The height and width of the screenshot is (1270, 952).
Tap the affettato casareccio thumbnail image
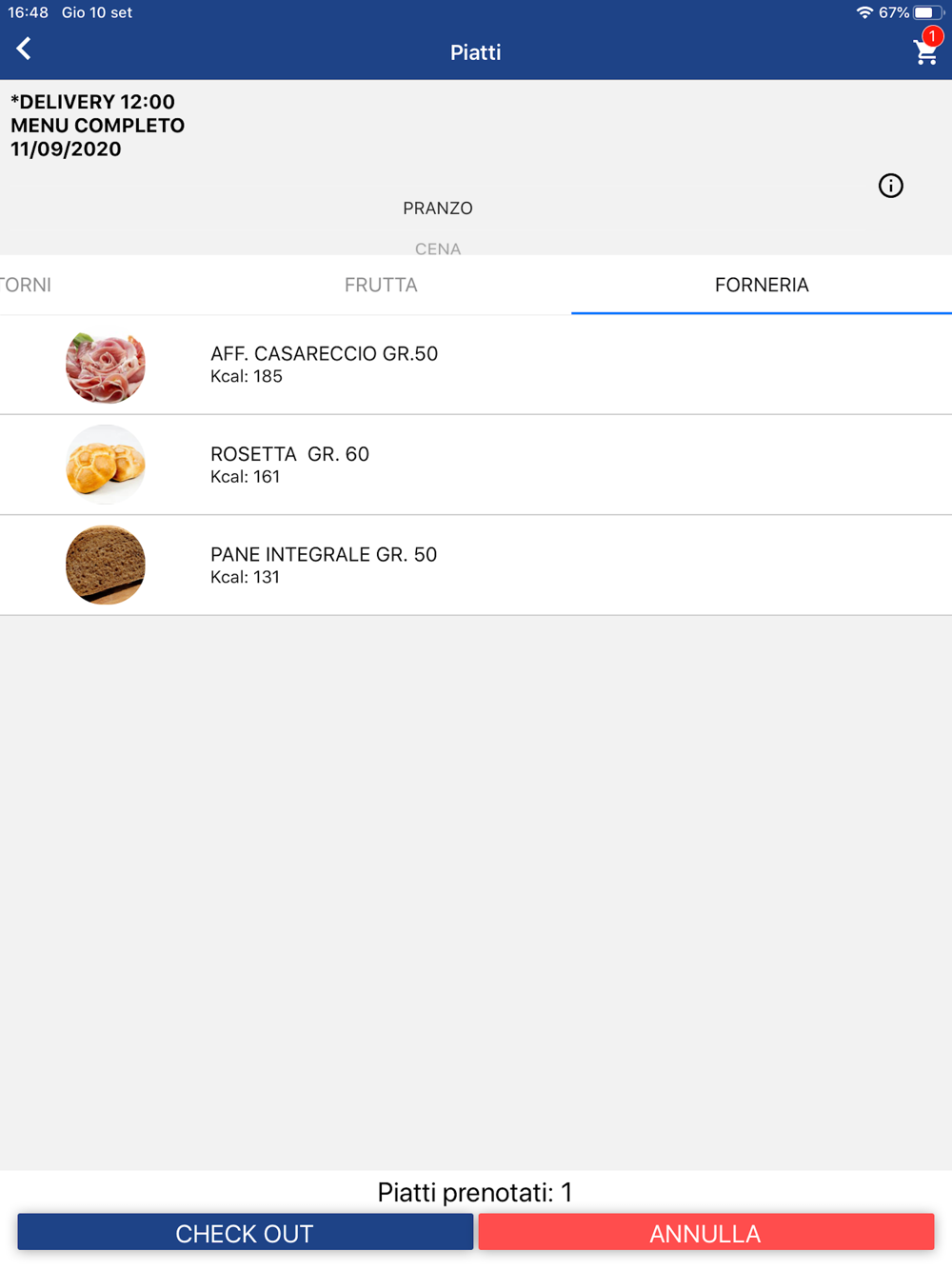(x=106, y=365)
